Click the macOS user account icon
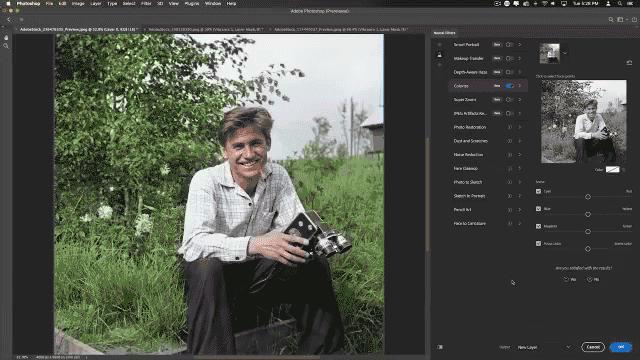640x360 pixels. coord(608,4)
